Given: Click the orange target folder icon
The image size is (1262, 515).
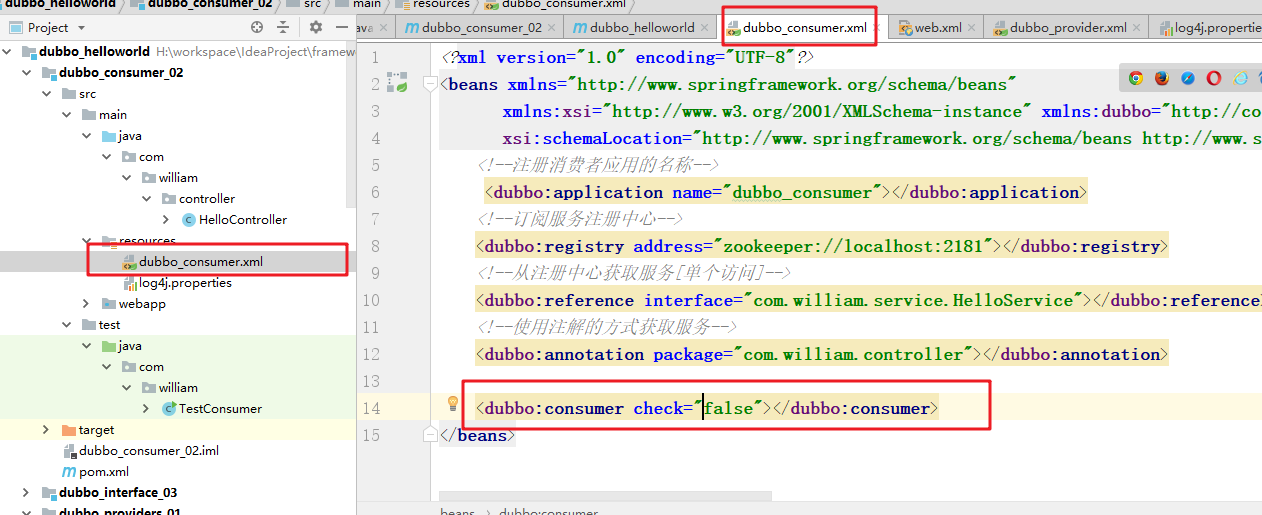Looking at the screenshot, I should click(x=69, y=430).
